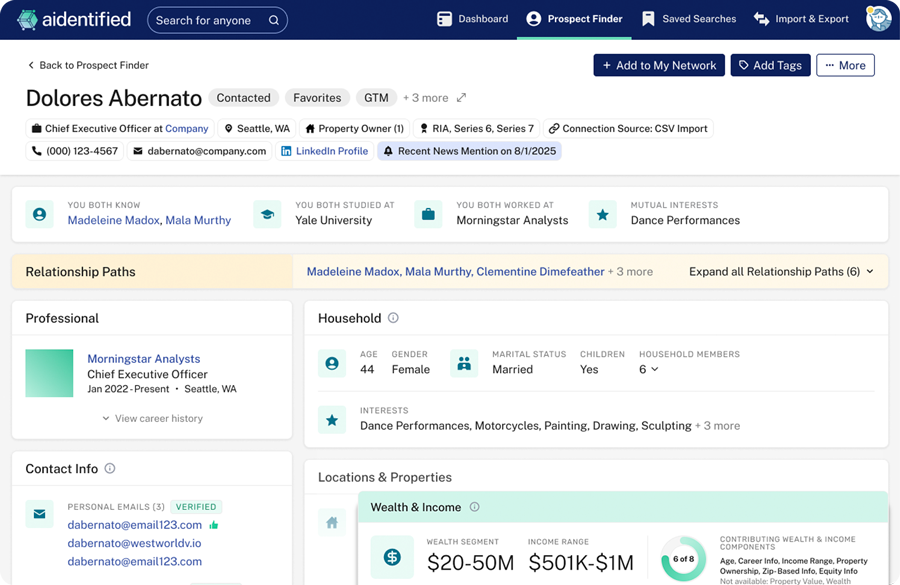
Task: Click Madeleine Madox, Mala Murthy mutual contacts
Action: pos(149,220)
